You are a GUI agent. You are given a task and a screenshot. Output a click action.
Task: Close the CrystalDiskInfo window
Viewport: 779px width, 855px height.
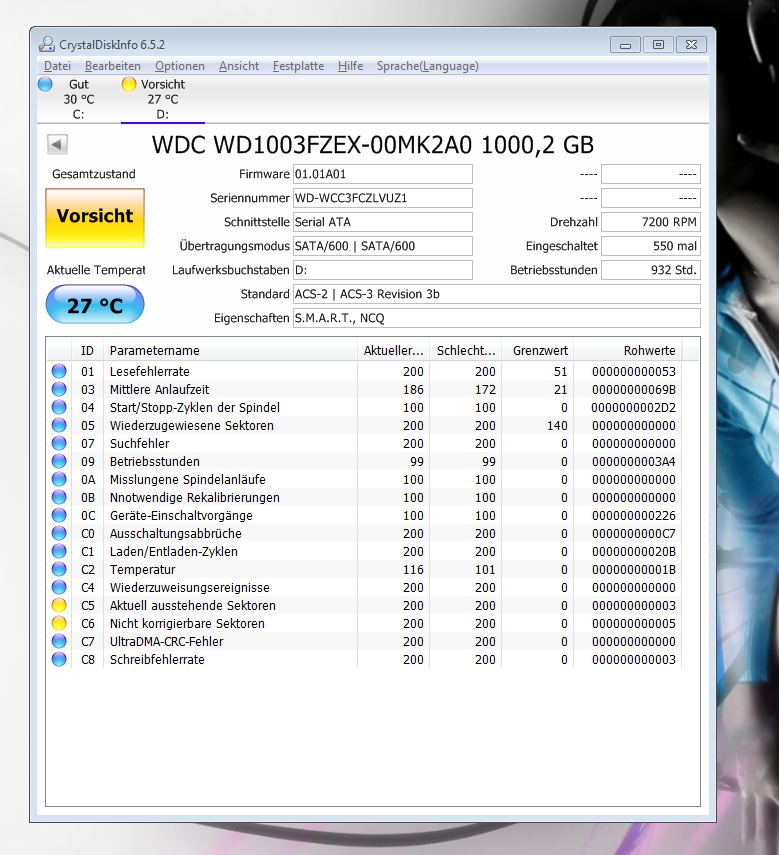point(691,45)
